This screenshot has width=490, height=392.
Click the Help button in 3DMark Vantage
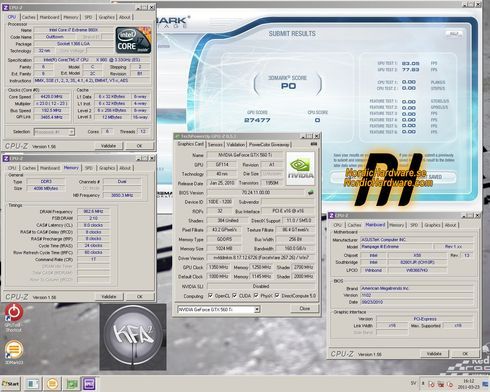[x=454, y=34]
